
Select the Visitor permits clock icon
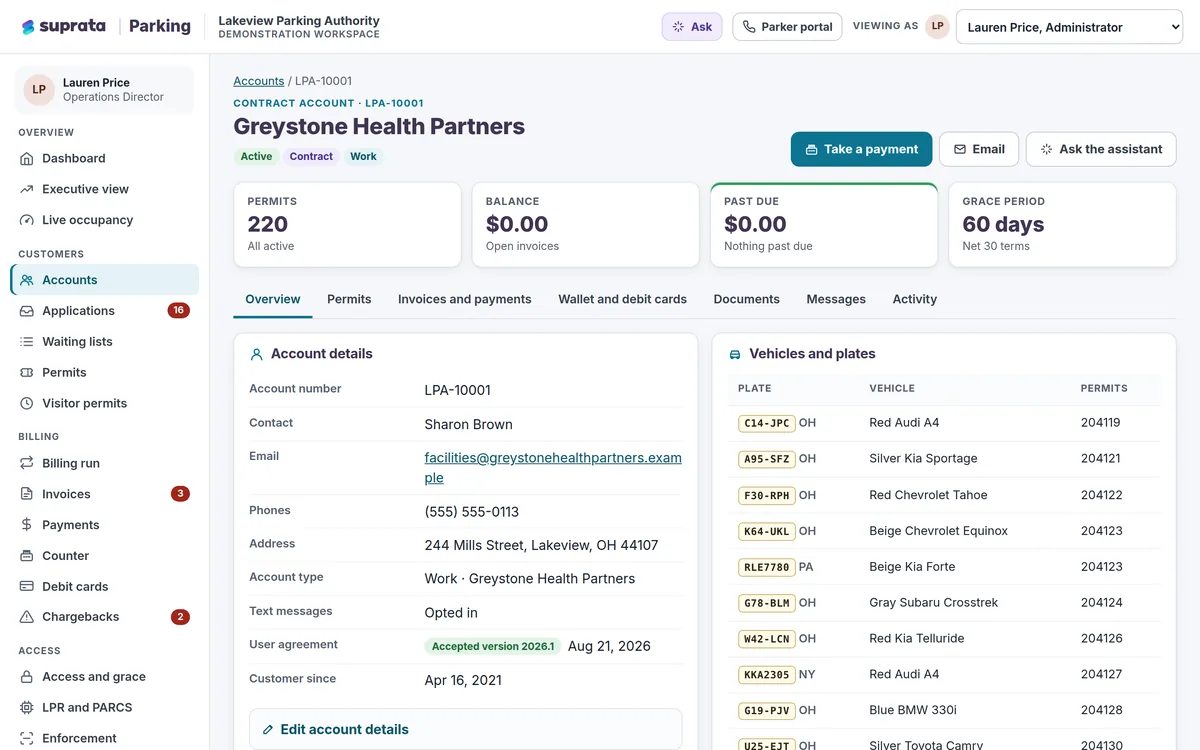27,404
